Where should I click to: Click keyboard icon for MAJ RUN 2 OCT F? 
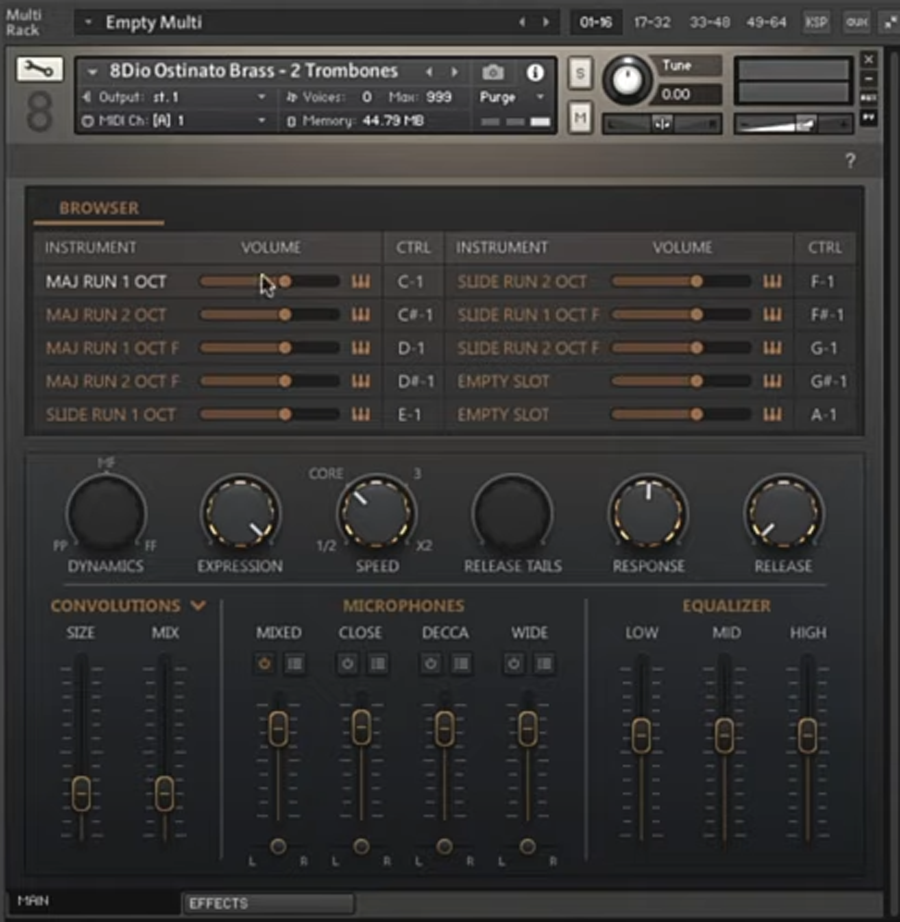pyautogui.click(x=361, y=381)
